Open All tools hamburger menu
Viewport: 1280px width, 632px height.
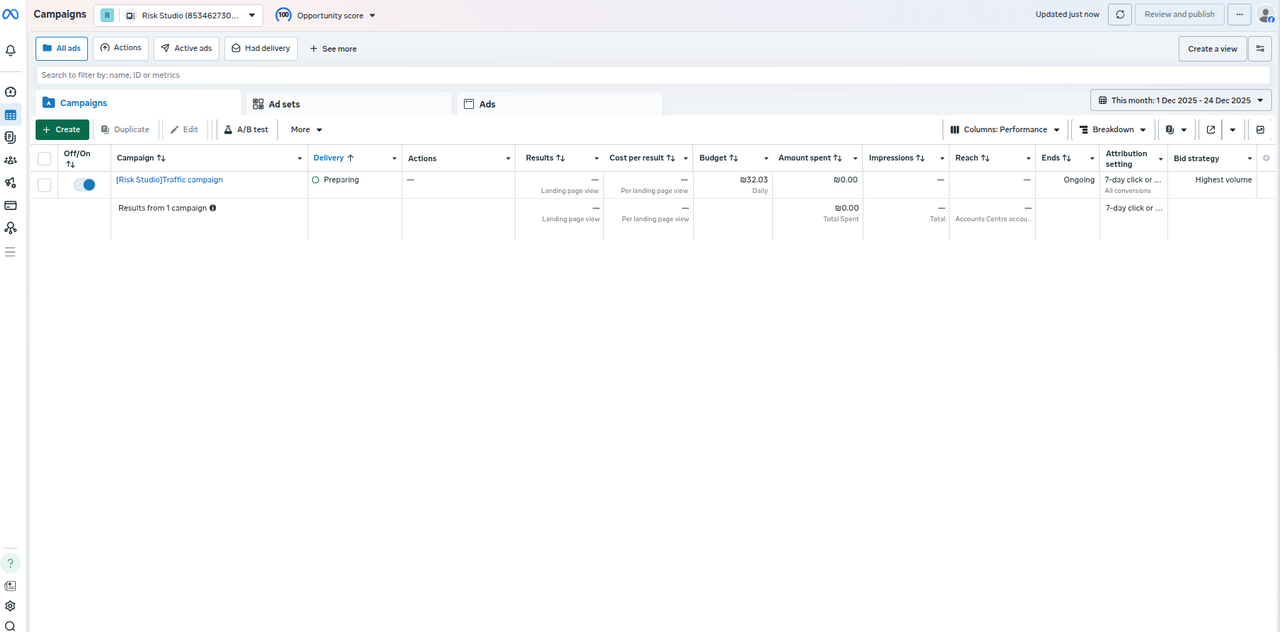coord(11,252)
